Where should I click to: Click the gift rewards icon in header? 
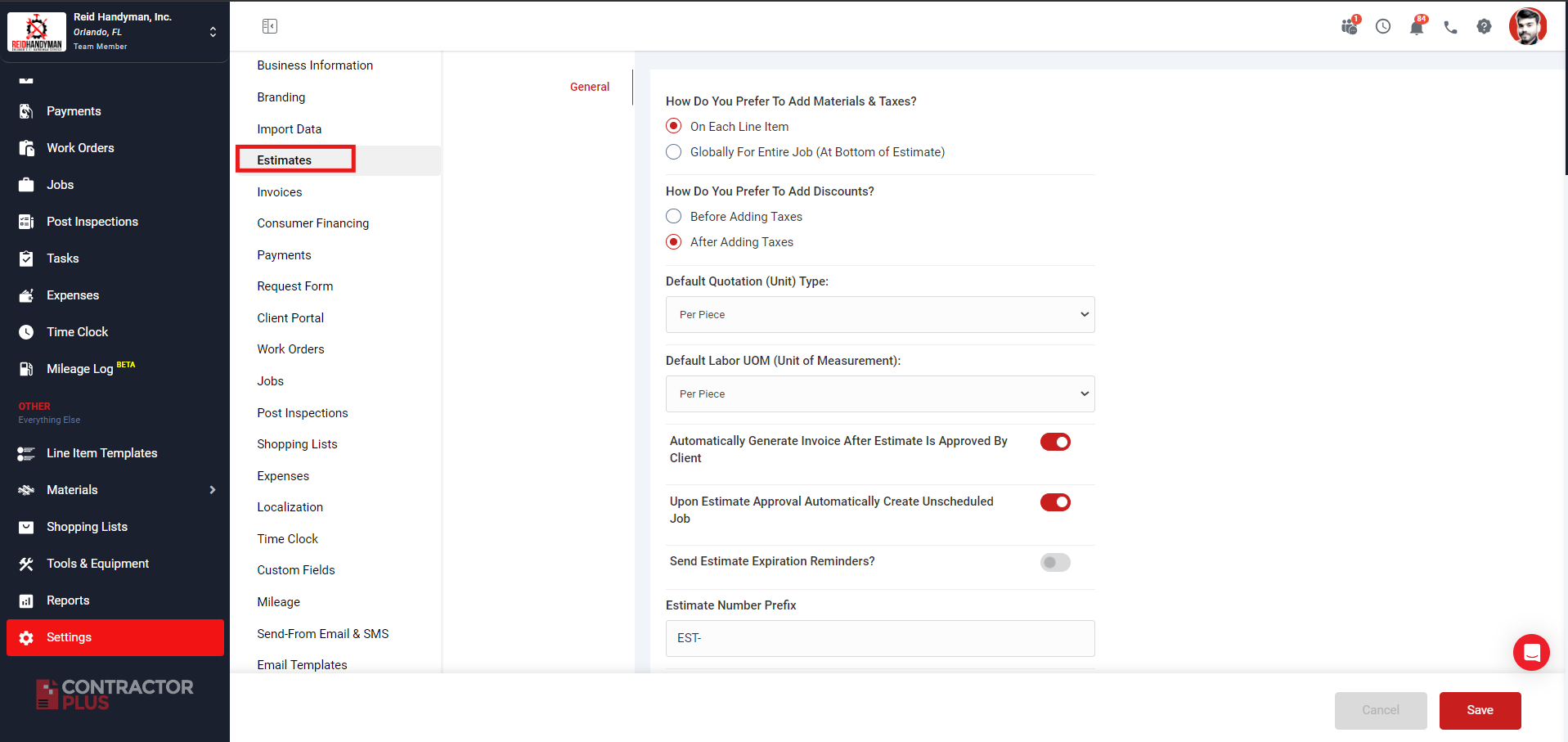(1349, 27)
